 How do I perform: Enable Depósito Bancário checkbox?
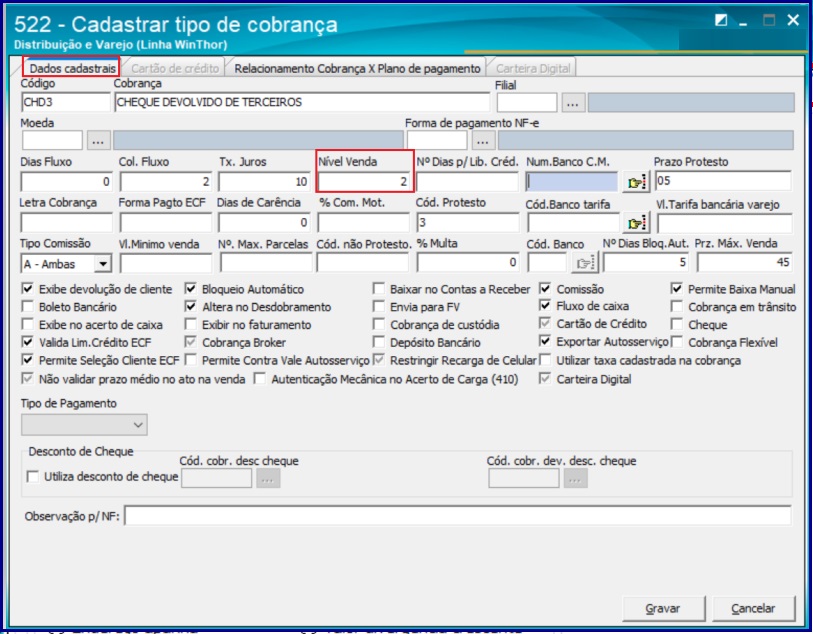tap(379, 342)
